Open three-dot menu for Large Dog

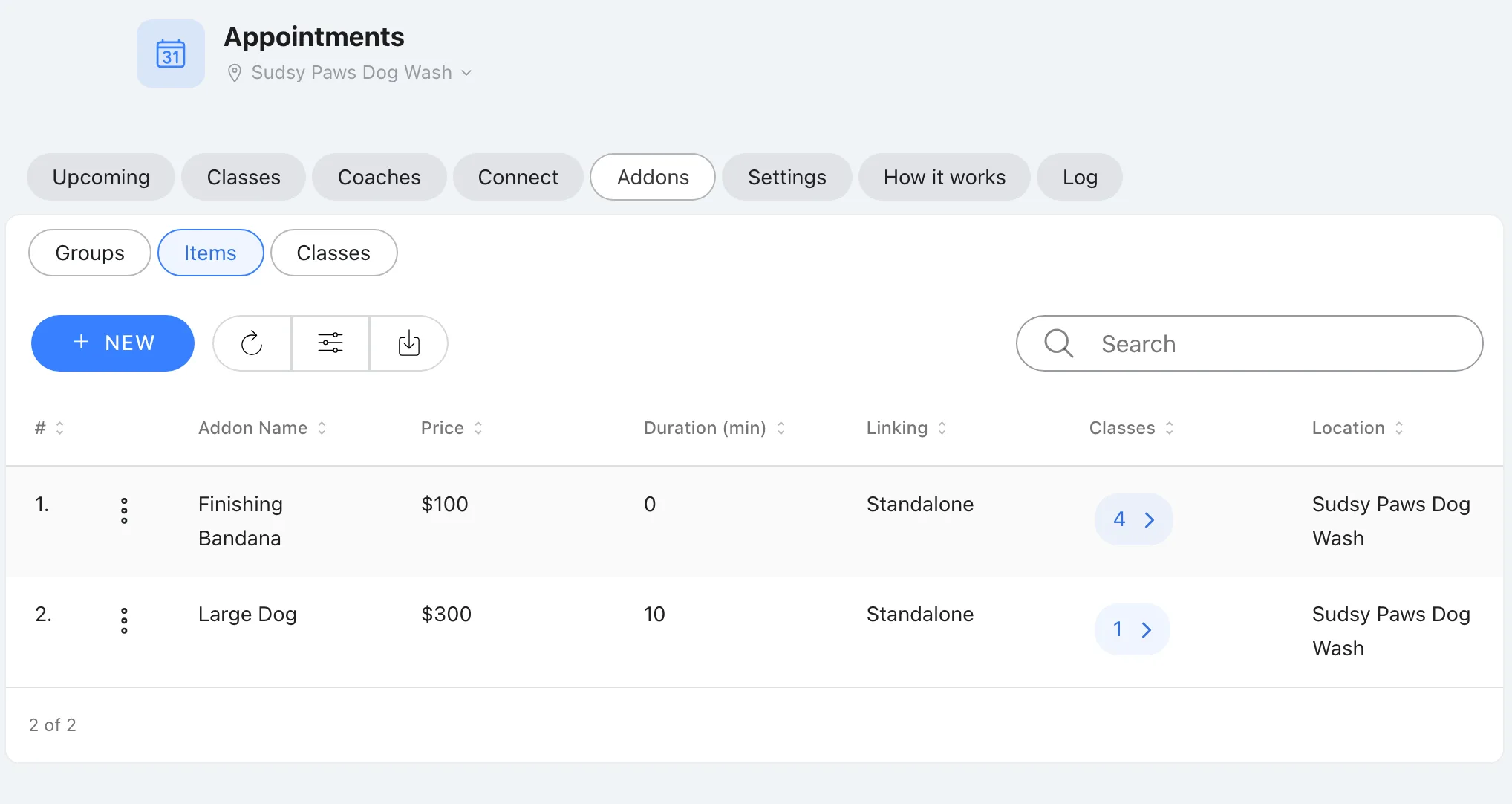click(x=124, y=620)
